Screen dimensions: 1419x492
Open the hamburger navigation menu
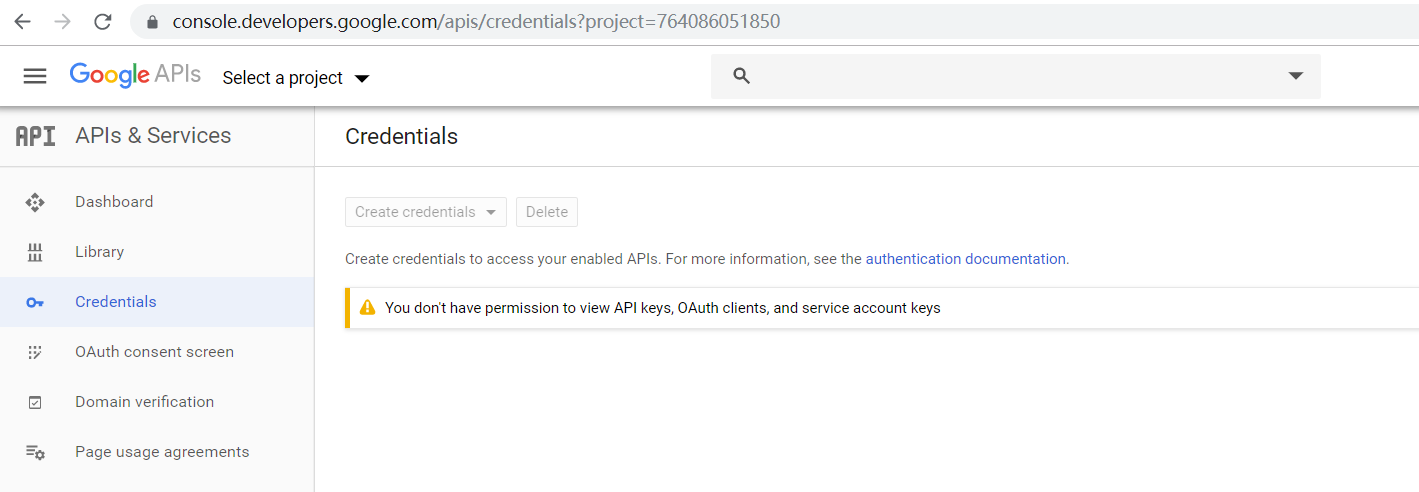(35, 76)
